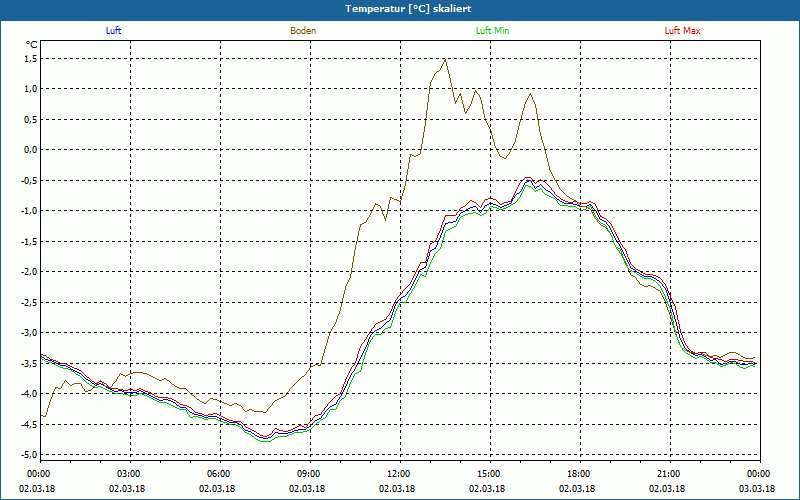Click the 21:00 time label
Viewport: 800px width, 500px height.
pos(667,474)
